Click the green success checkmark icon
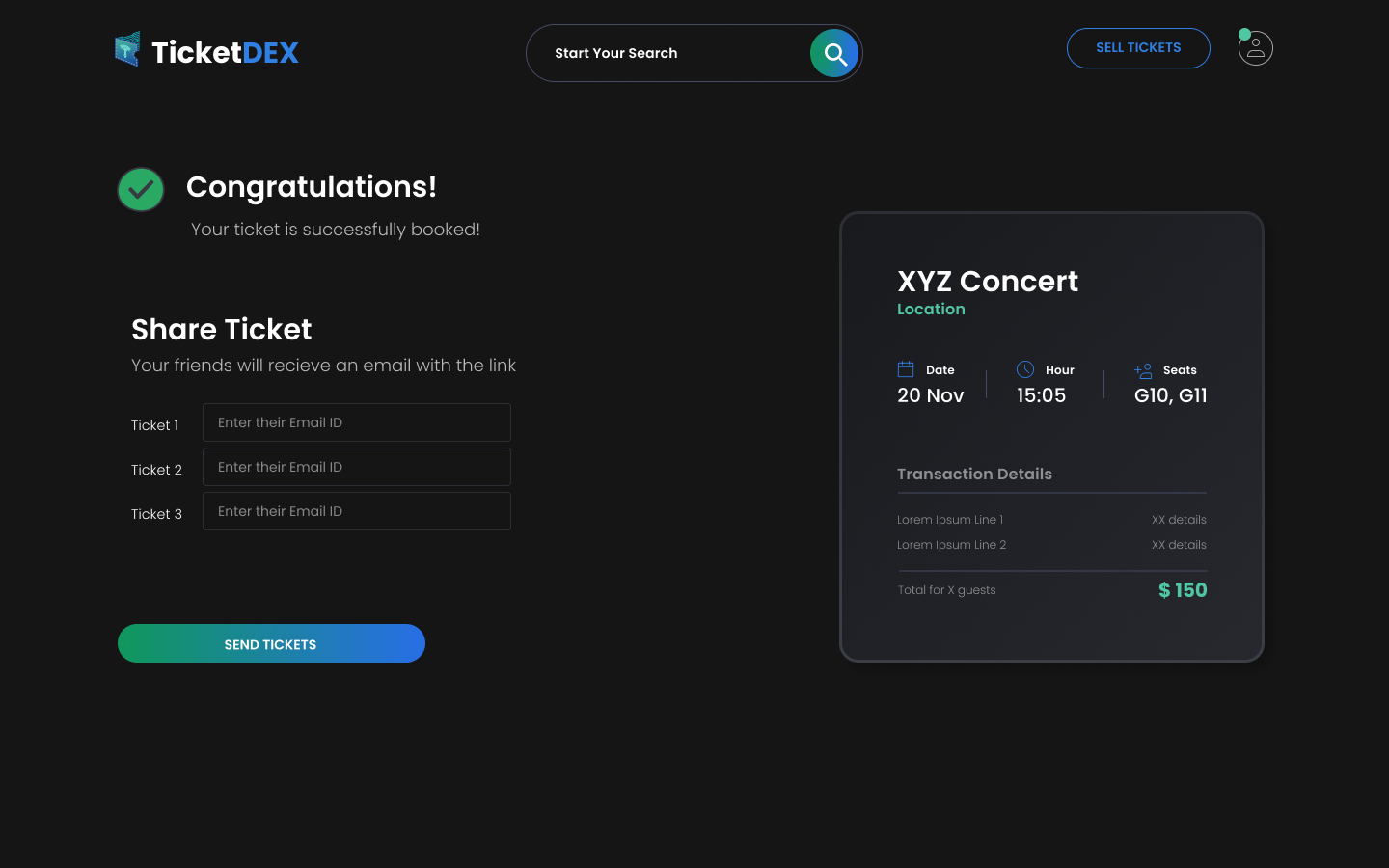The width and height of the screenshot is (1389, 868). click(x=140, y=189)
